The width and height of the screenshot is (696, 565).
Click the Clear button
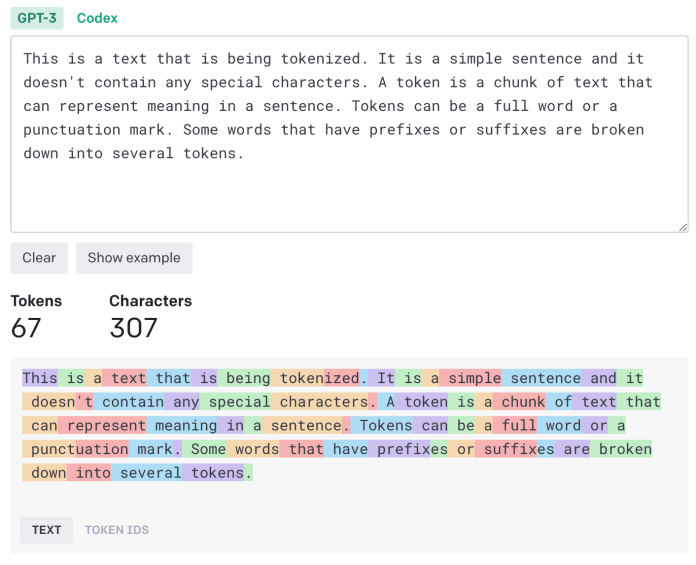pyautogui.click(x=39, y=258)
